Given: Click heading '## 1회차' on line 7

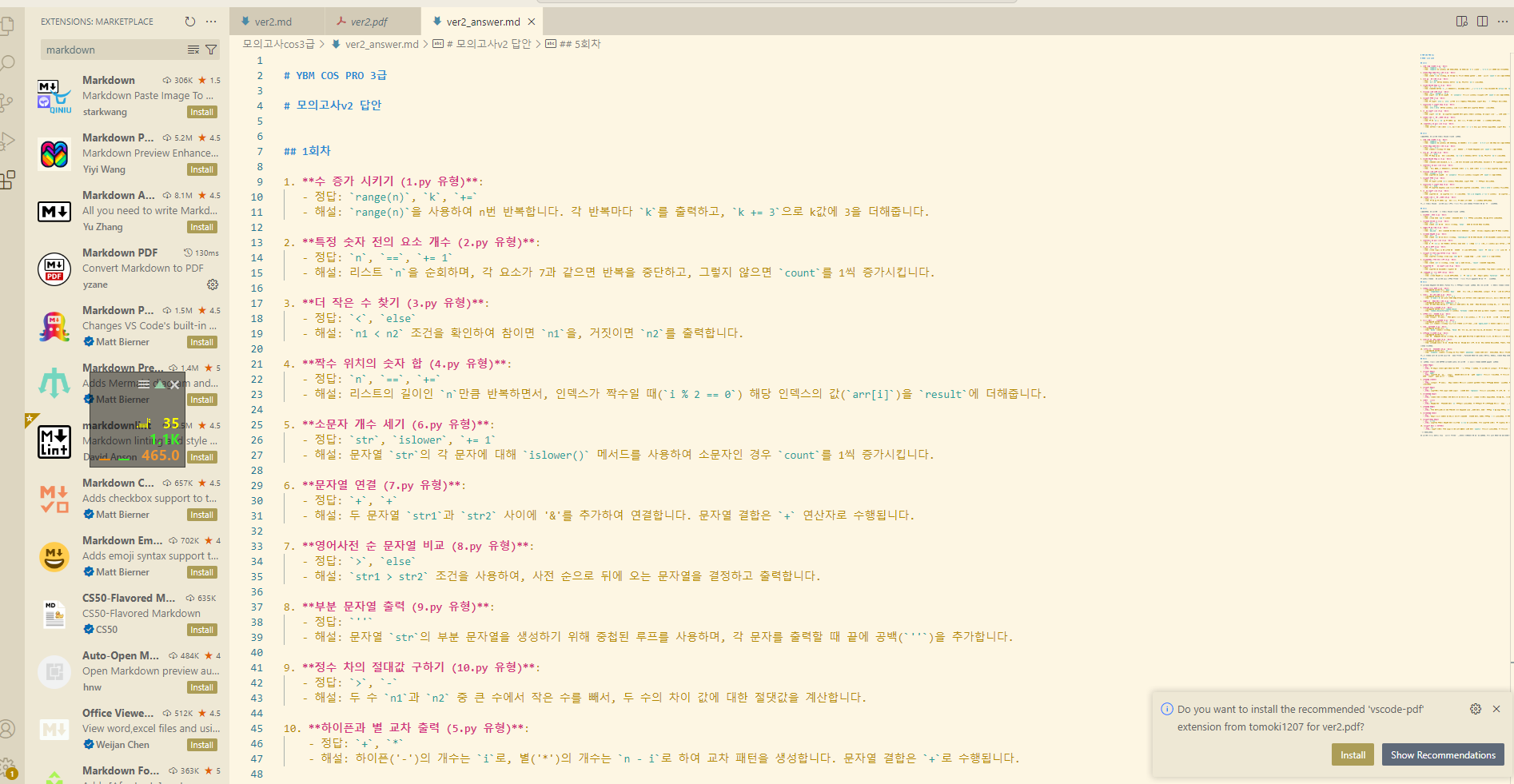Looking at the screenshot, I should [x=307, y=151].
